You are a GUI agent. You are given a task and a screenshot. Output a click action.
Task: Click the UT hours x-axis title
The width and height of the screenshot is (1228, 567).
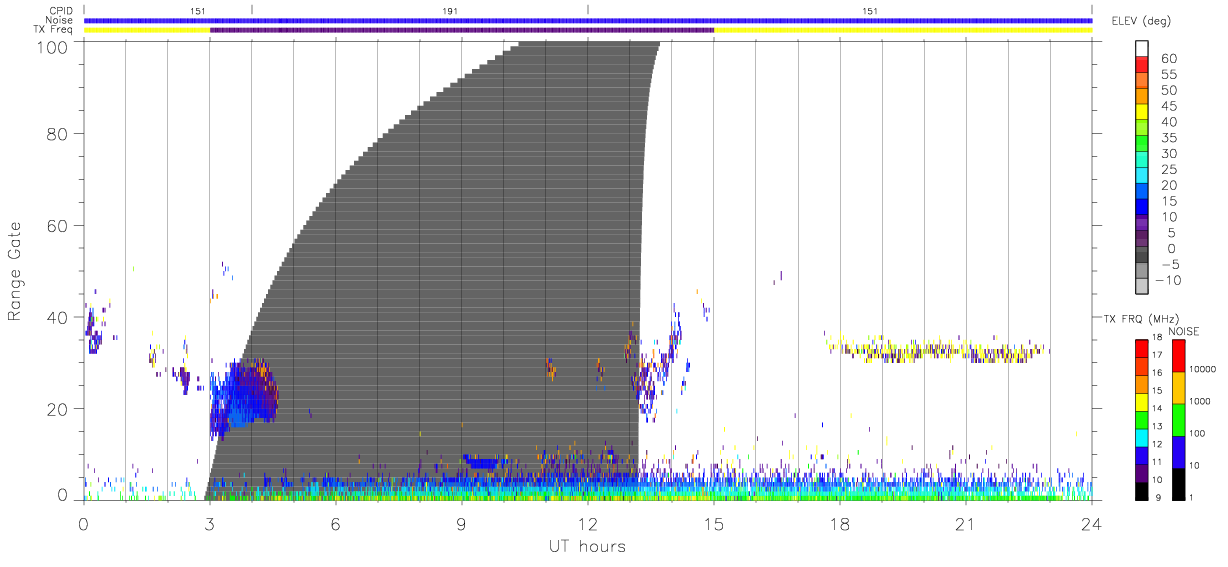[587, 547]
